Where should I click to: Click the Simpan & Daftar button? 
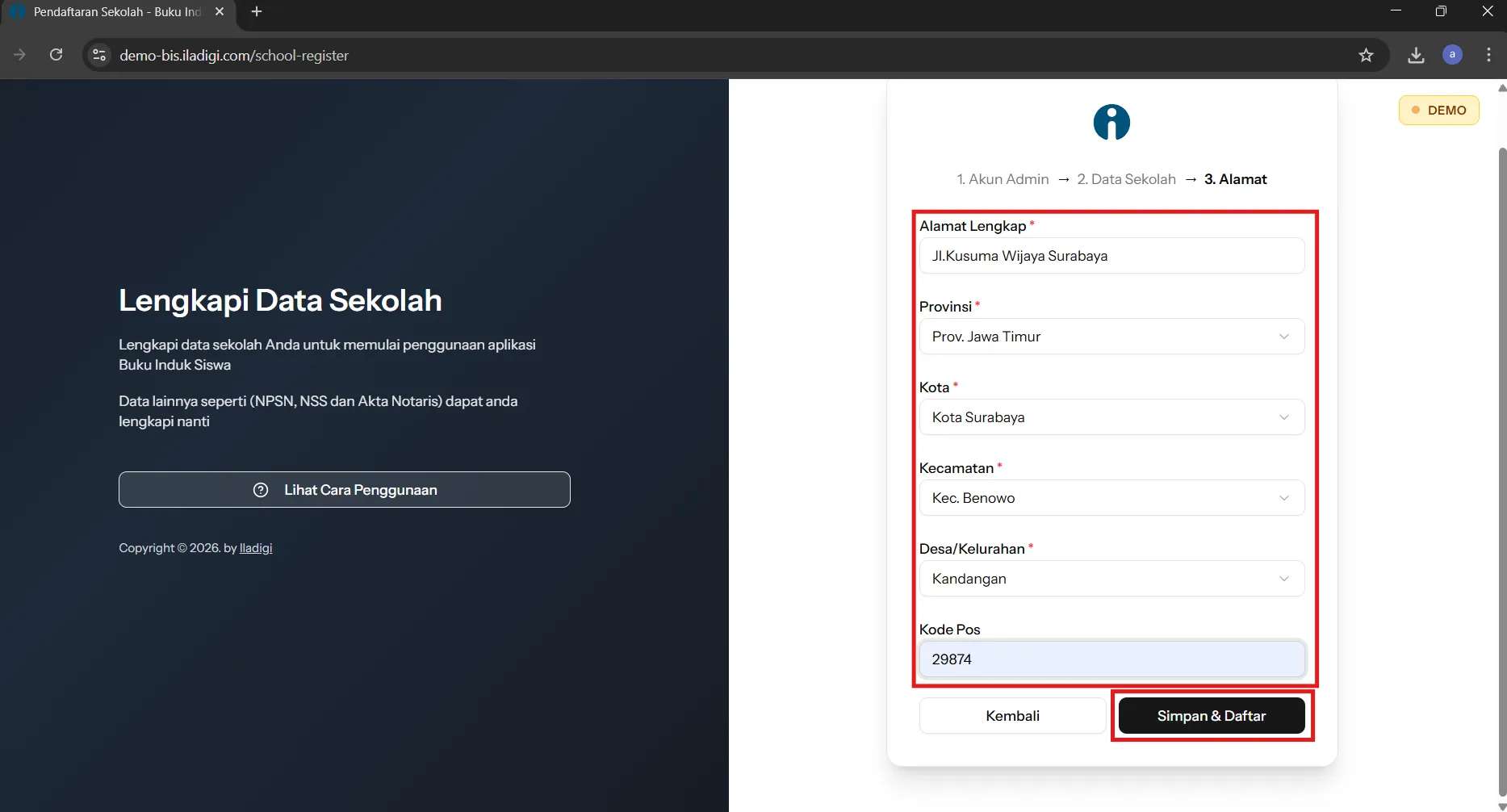pyautogui.click(x=1212, y=716)
